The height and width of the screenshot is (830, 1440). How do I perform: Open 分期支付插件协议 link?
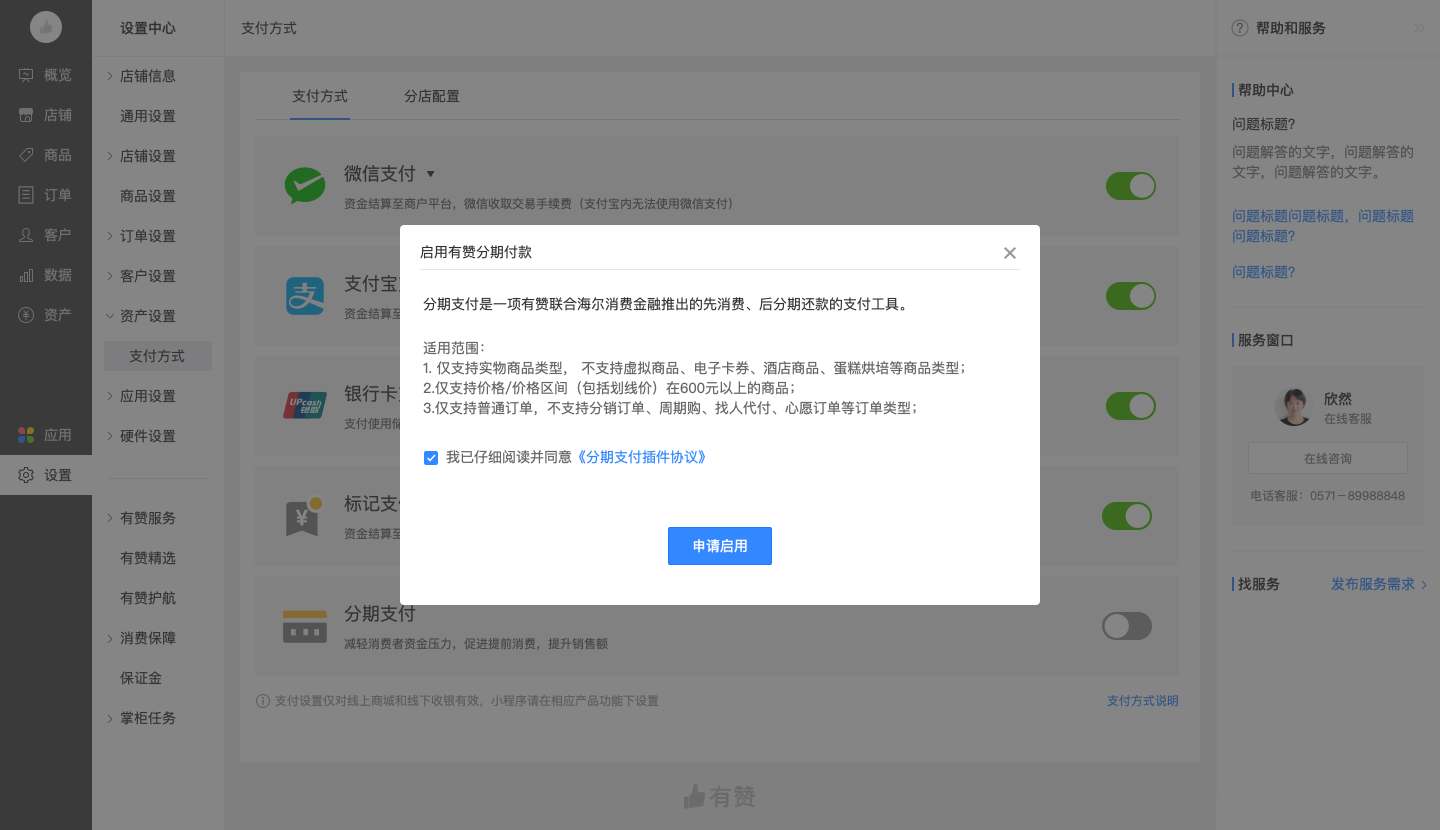coord(642,457)
